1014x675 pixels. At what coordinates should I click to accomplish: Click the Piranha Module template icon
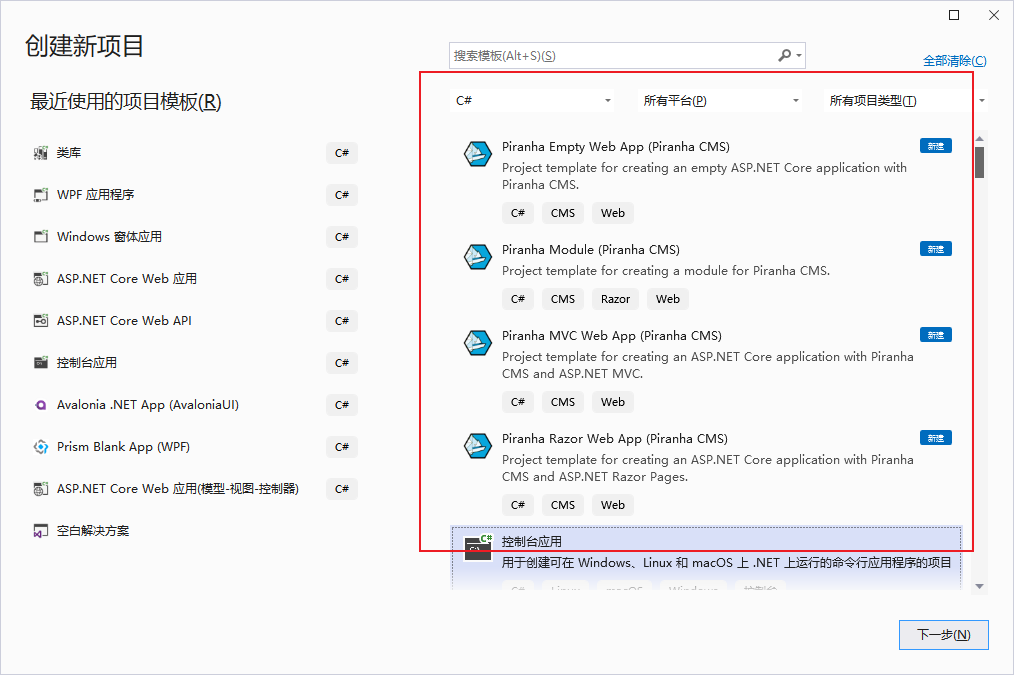coord(478,257)
